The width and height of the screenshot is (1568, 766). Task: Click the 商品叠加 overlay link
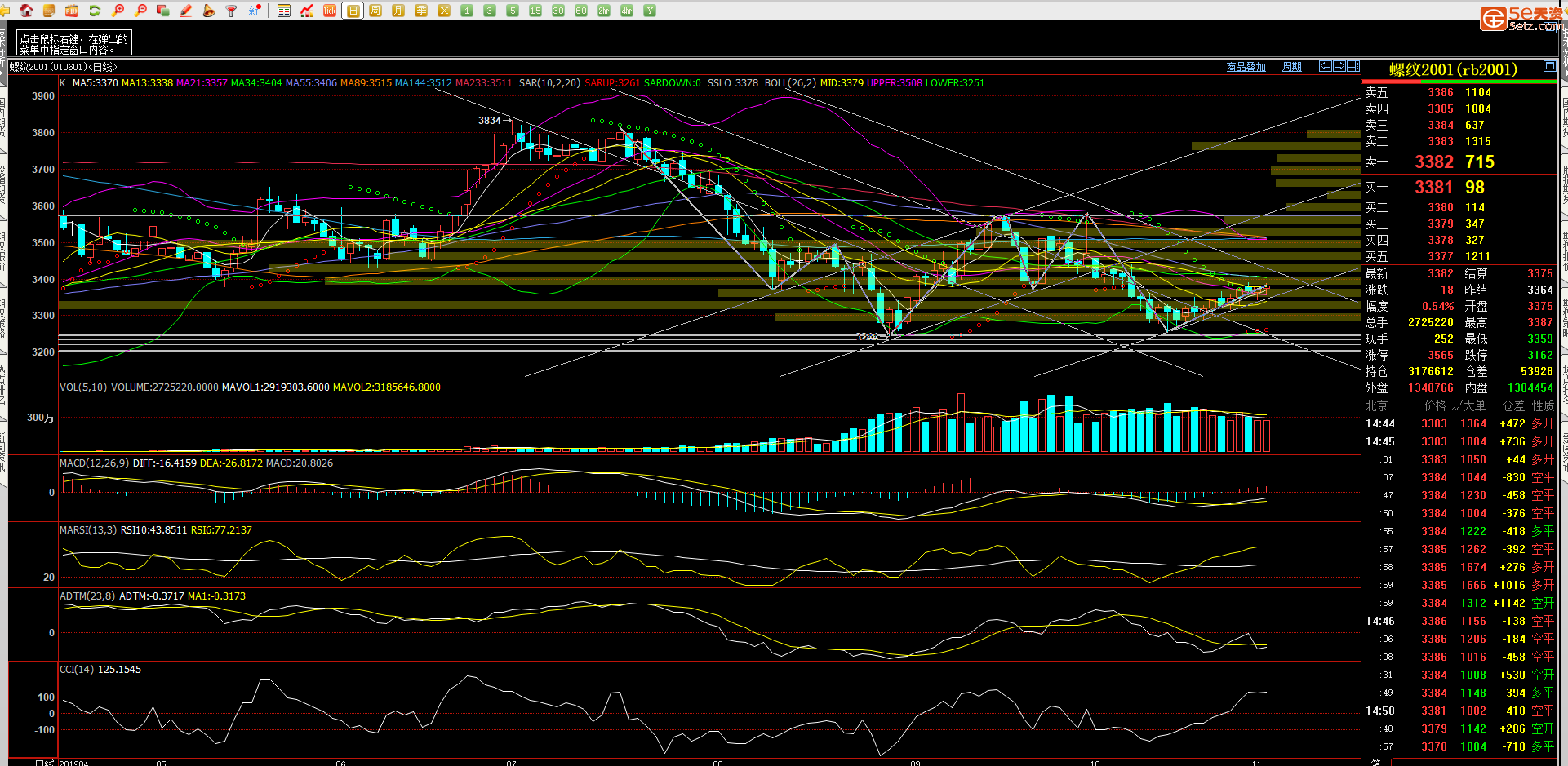click(x=1246, y=67)
